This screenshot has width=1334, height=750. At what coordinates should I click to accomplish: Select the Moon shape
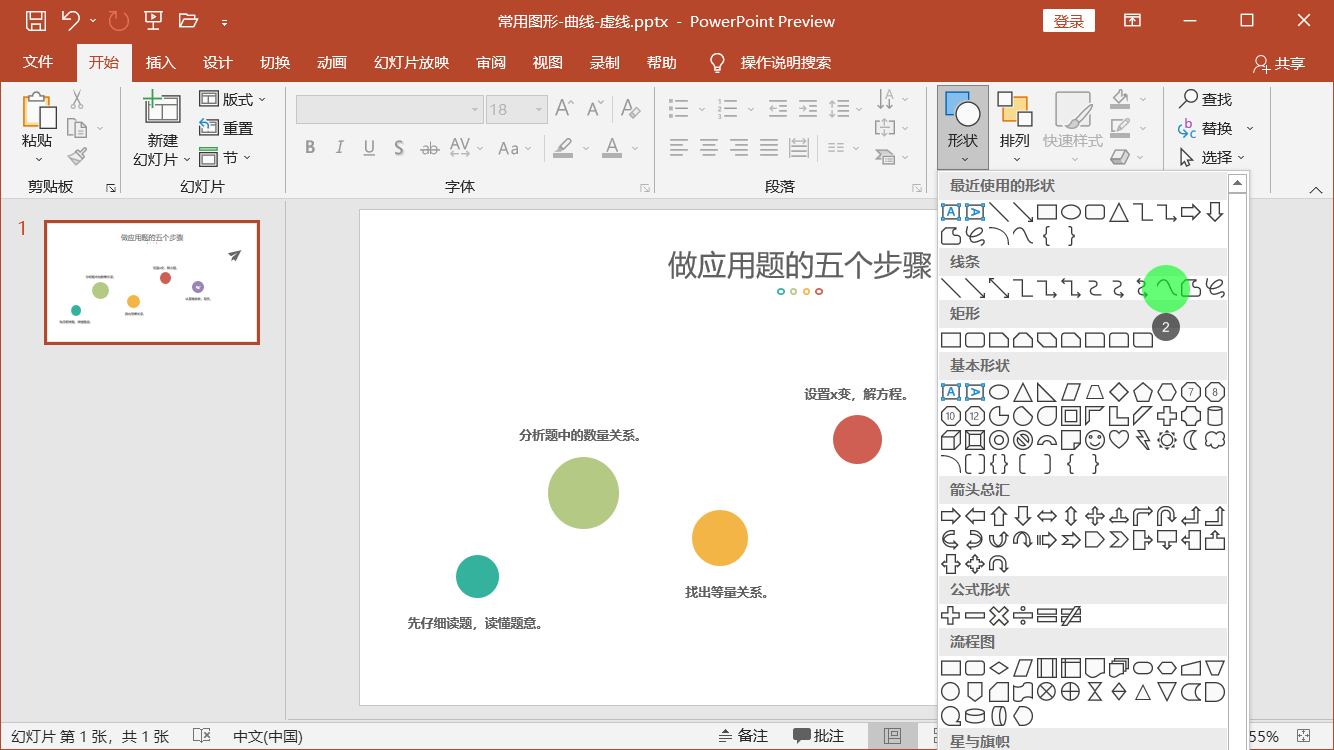[x=1191, y=440]
